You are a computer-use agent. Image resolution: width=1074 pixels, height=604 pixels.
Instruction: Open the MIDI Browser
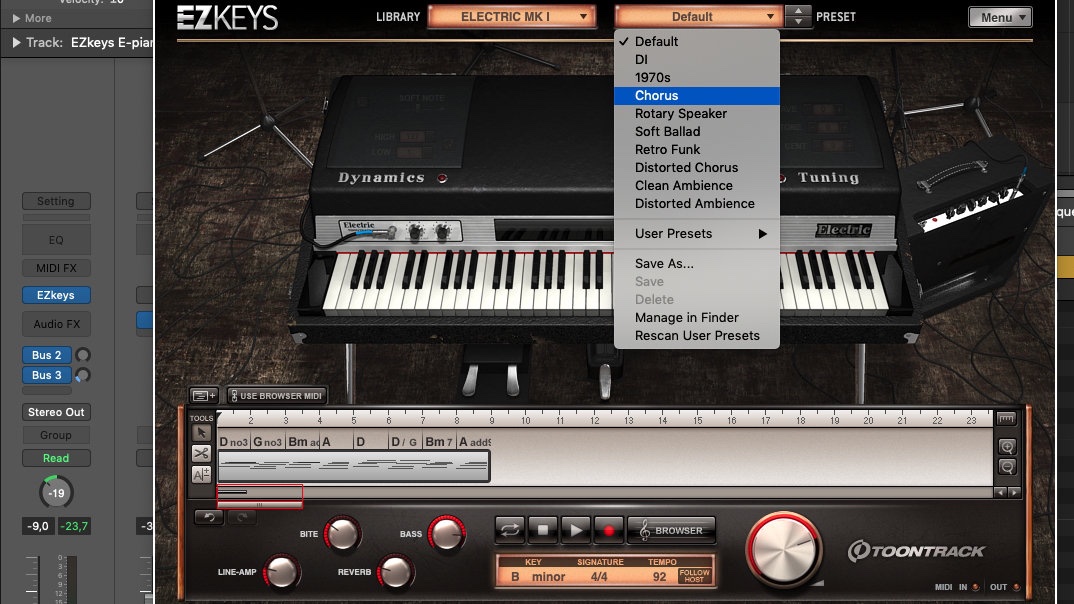click(x=670, y=530)
